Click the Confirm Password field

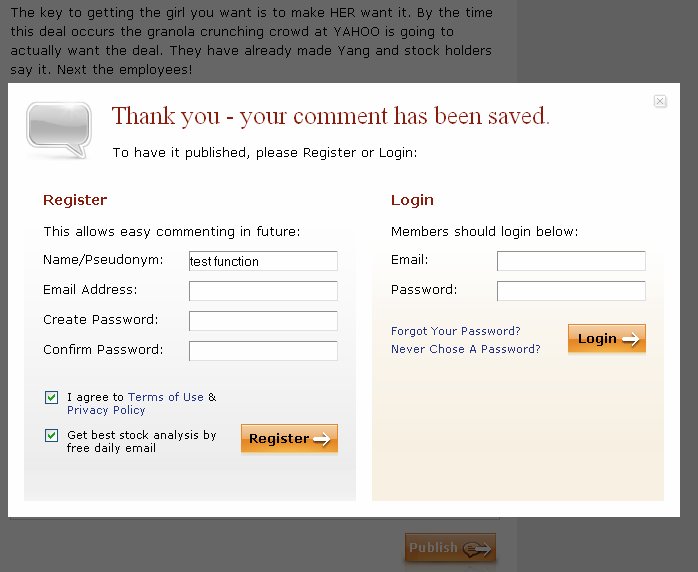[x=263, y=351]
